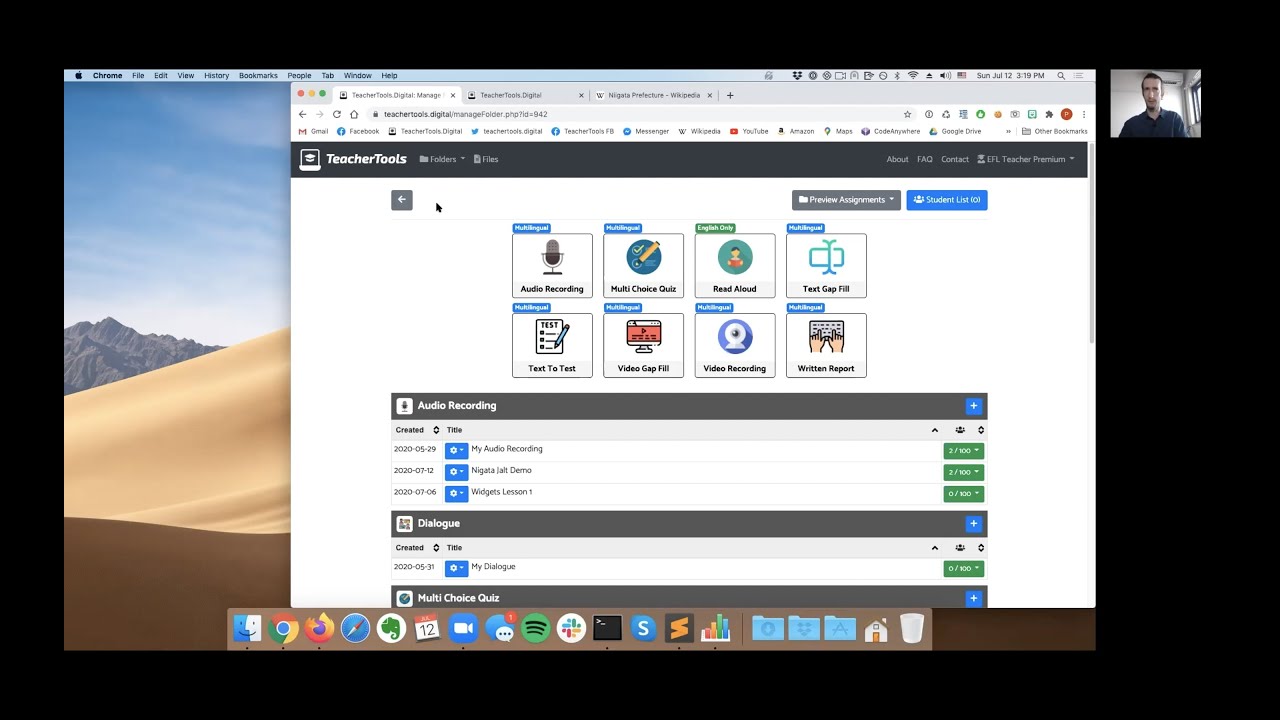
Task: Open the Contact link
Action: click(955, 159)
